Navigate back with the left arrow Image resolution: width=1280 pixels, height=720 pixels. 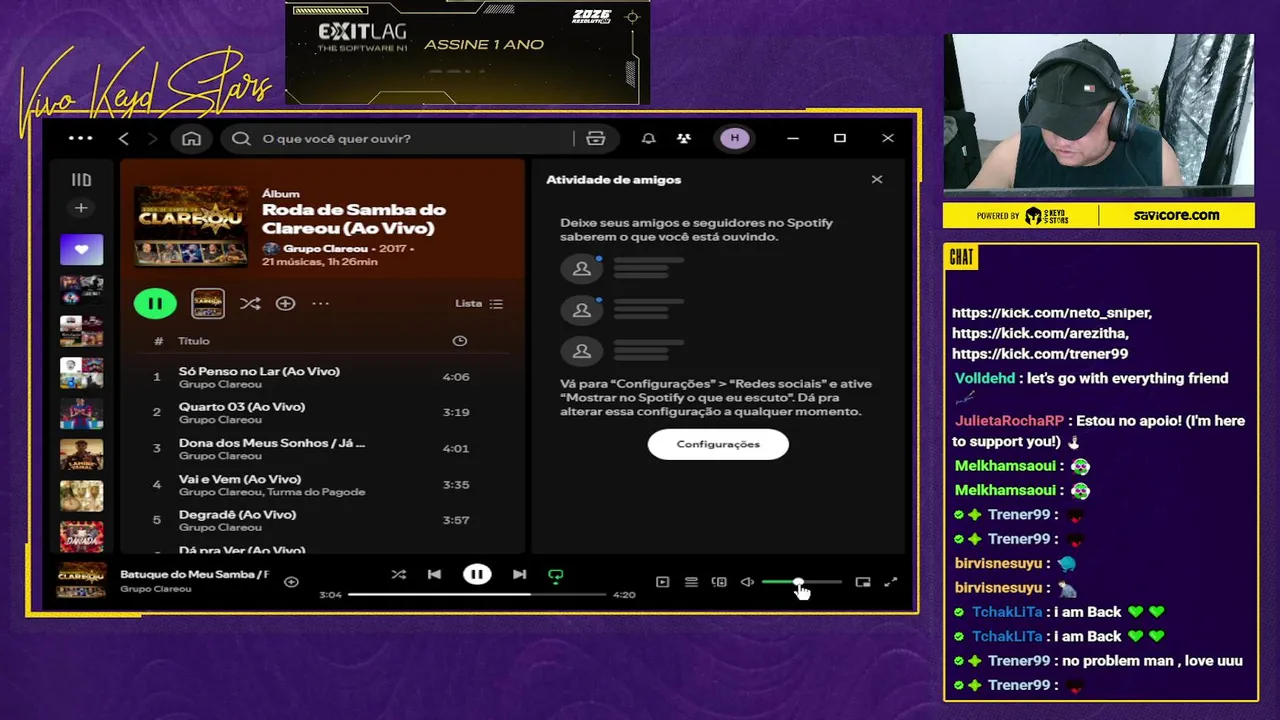click(124, 139)
